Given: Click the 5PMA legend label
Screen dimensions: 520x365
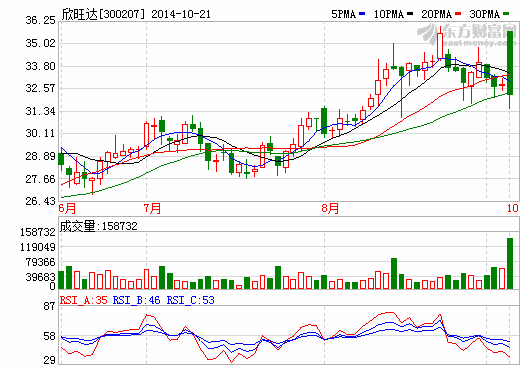Looking at the screenshot, I should click(x=344, y=14).
